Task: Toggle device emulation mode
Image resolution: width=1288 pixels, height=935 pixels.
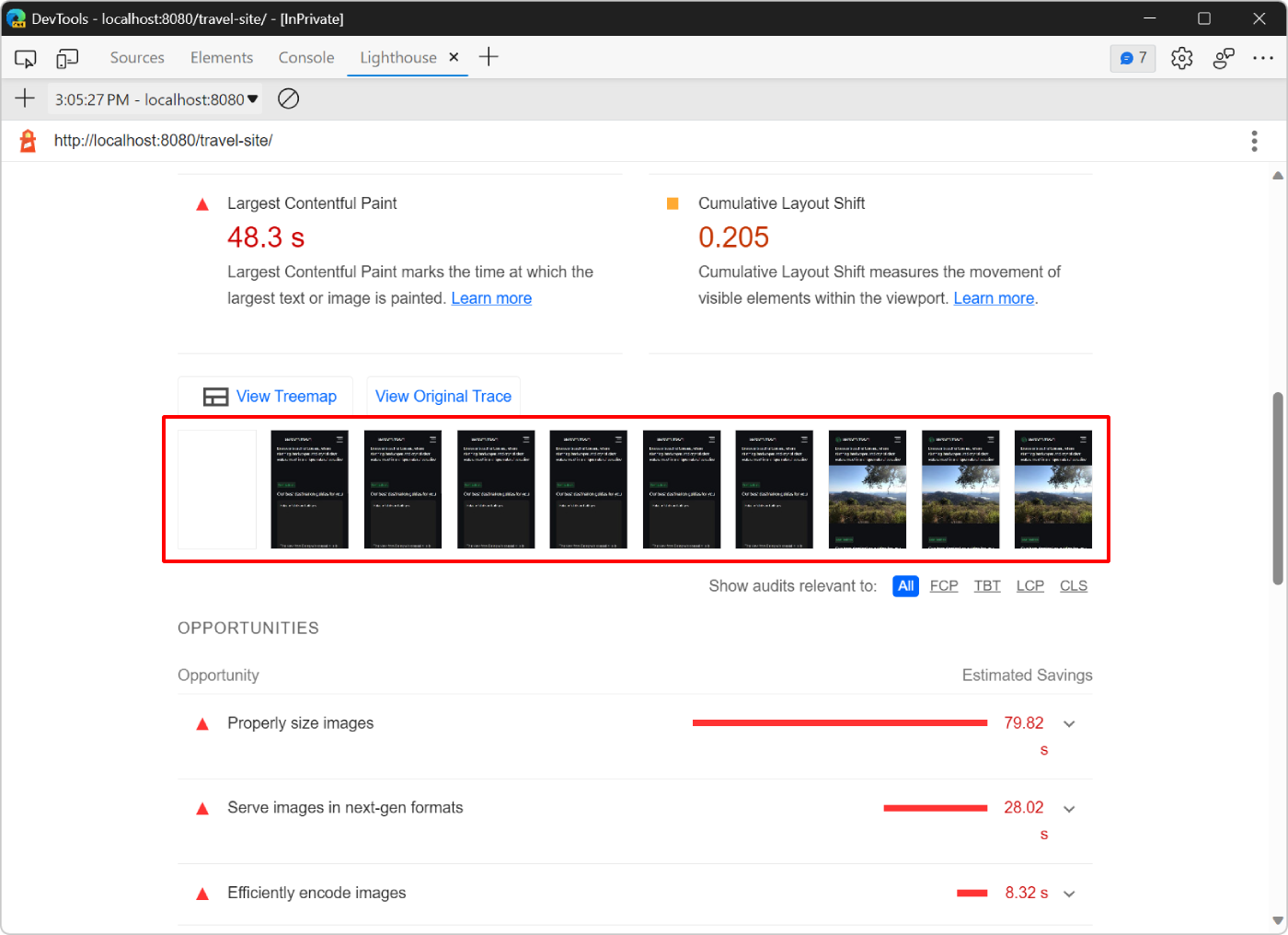Action: (x=66, y=57)
